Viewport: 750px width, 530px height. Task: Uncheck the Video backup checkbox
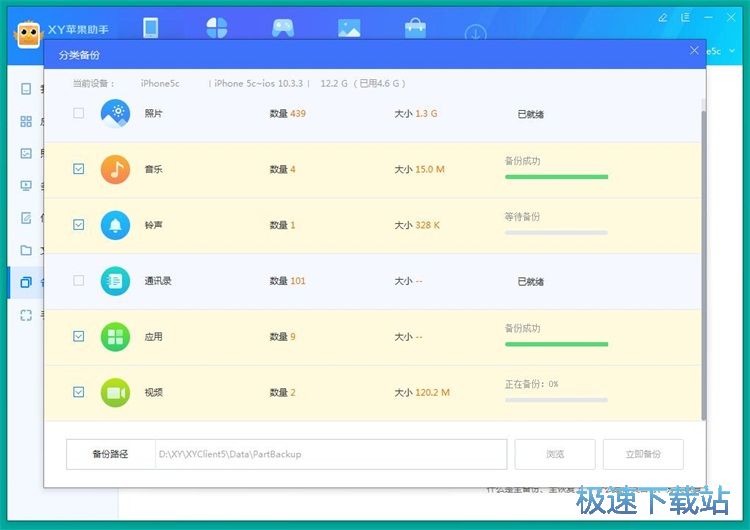[x=79, y=393]
